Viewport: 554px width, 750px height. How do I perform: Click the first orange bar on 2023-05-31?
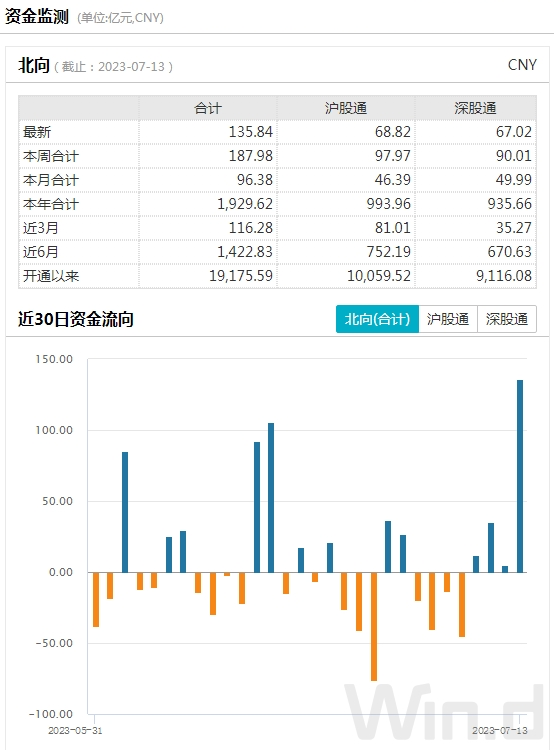(96, 599)
